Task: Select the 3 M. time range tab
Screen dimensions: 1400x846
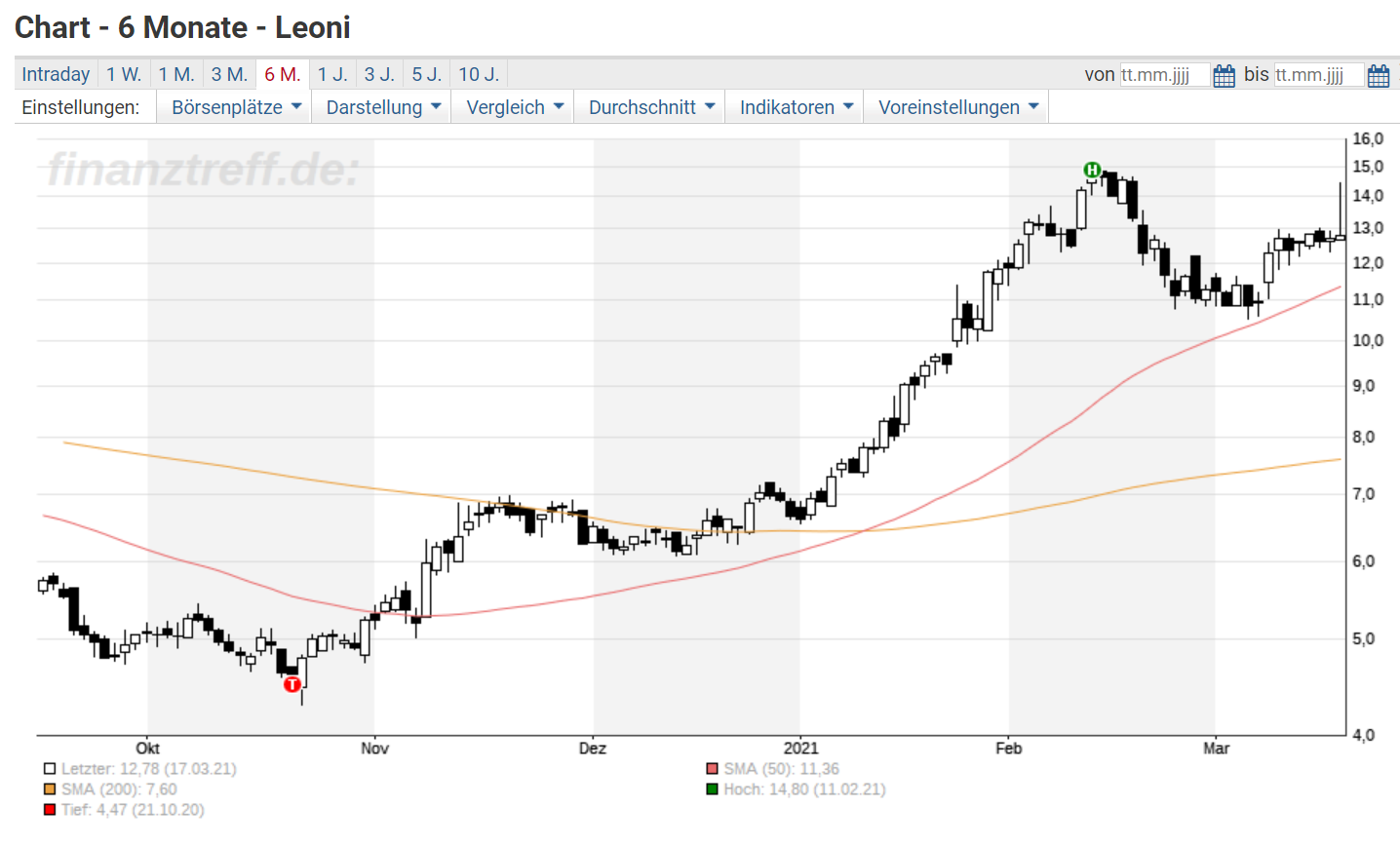Action: [229, 74]
